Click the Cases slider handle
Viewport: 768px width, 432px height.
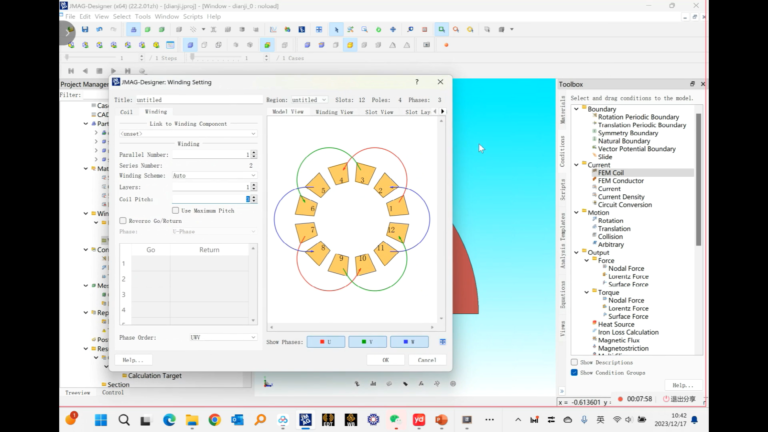192,57
